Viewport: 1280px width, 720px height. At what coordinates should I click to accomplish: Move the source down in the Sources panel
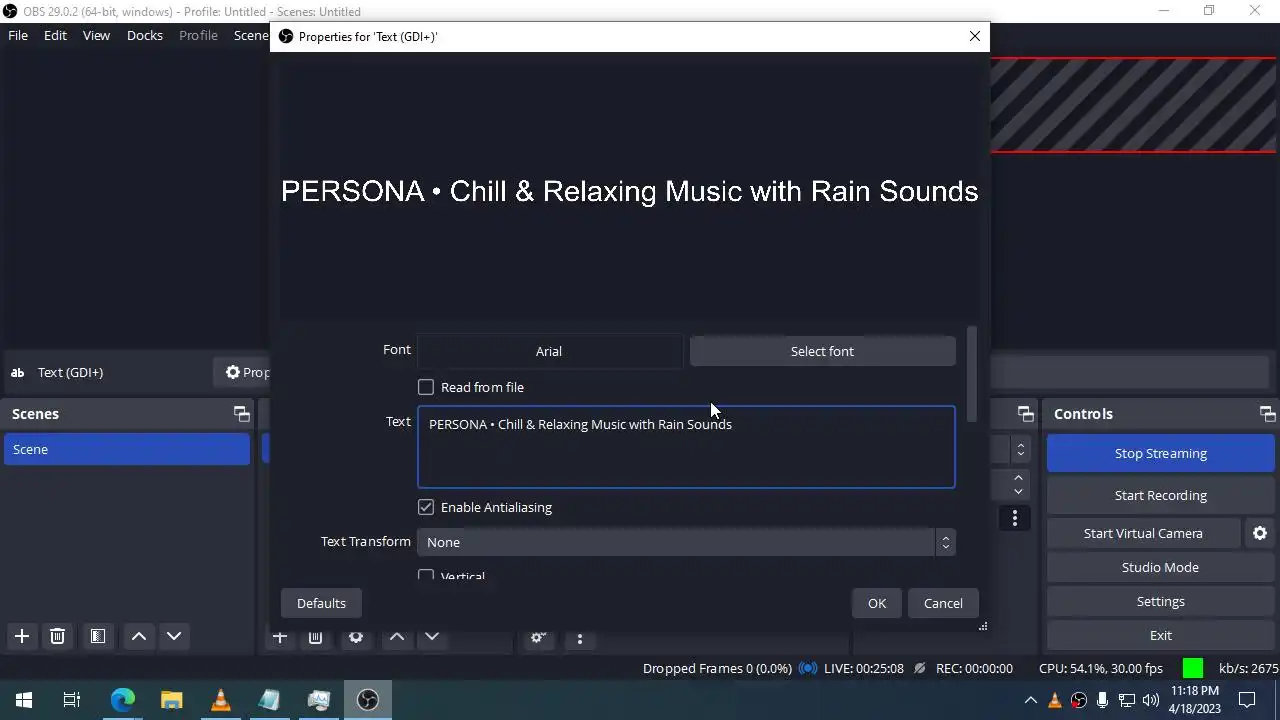[x=432, y=637]
